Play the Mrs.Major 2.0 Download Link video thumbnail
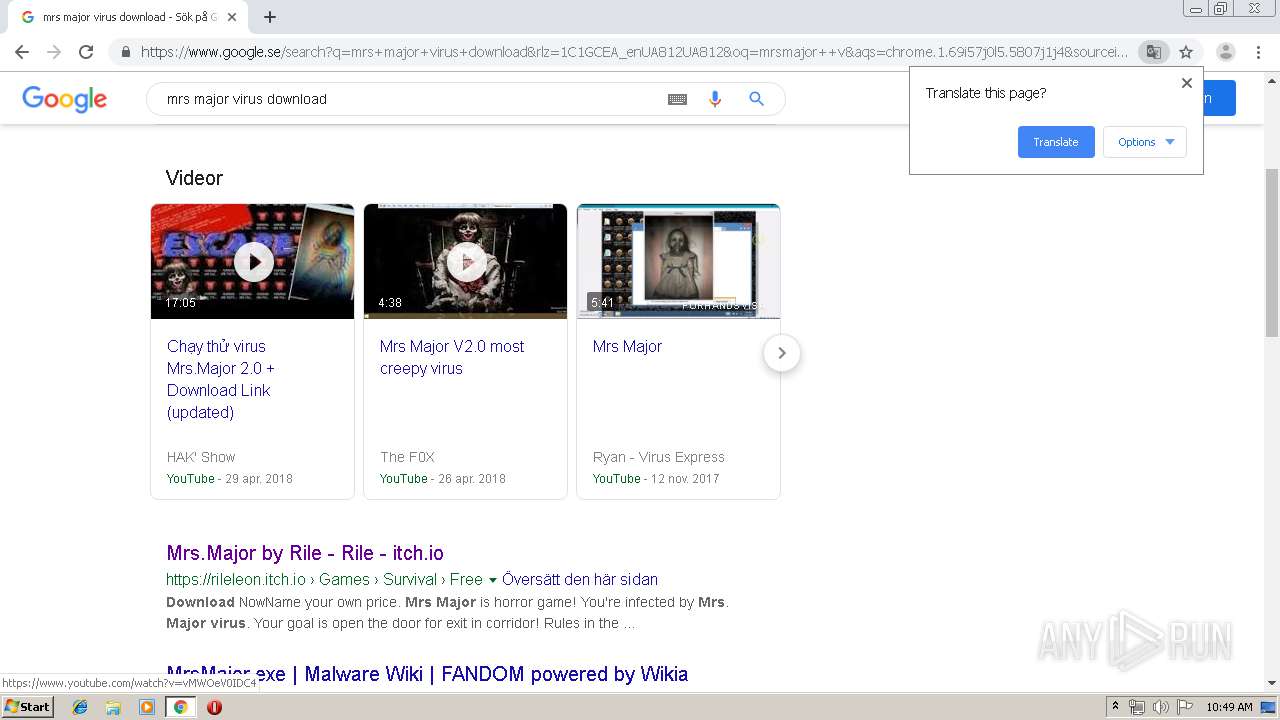This screenshot has width=1280, height=720. [x=253, y=262]
